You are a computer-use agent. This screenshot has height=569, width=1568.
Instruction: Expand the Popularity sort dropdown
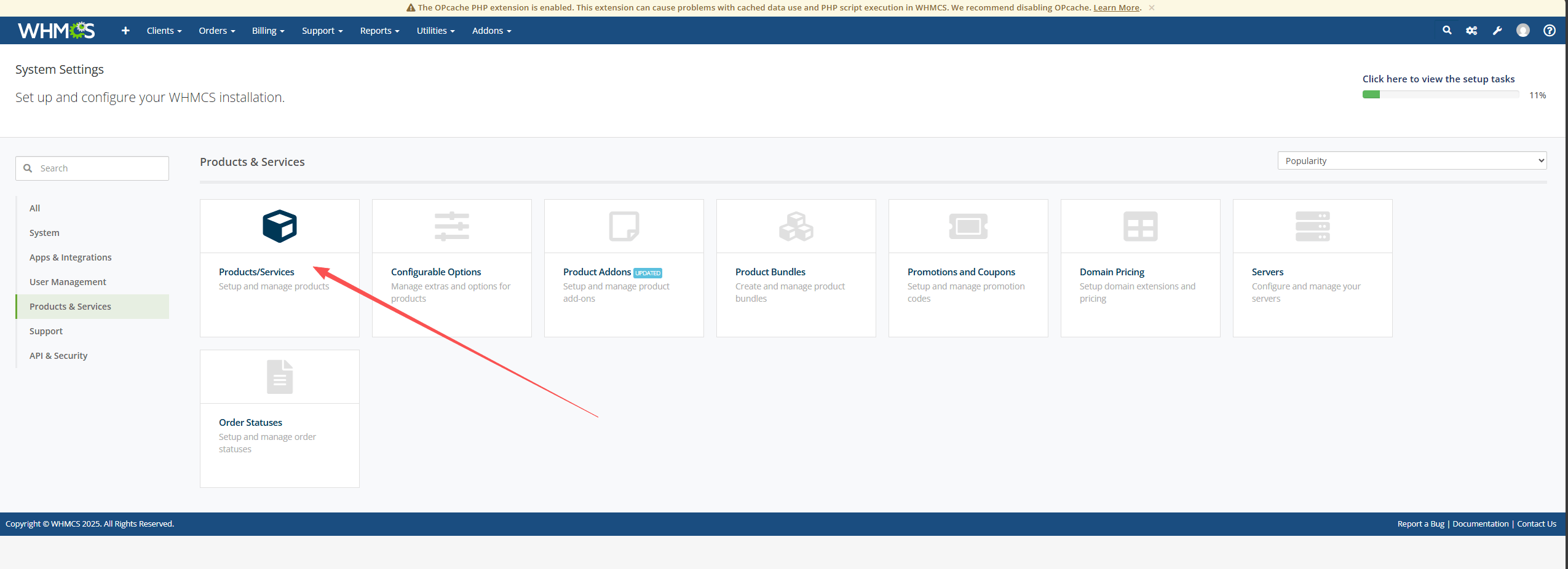pyautogui.click(x=1412, y=160)
